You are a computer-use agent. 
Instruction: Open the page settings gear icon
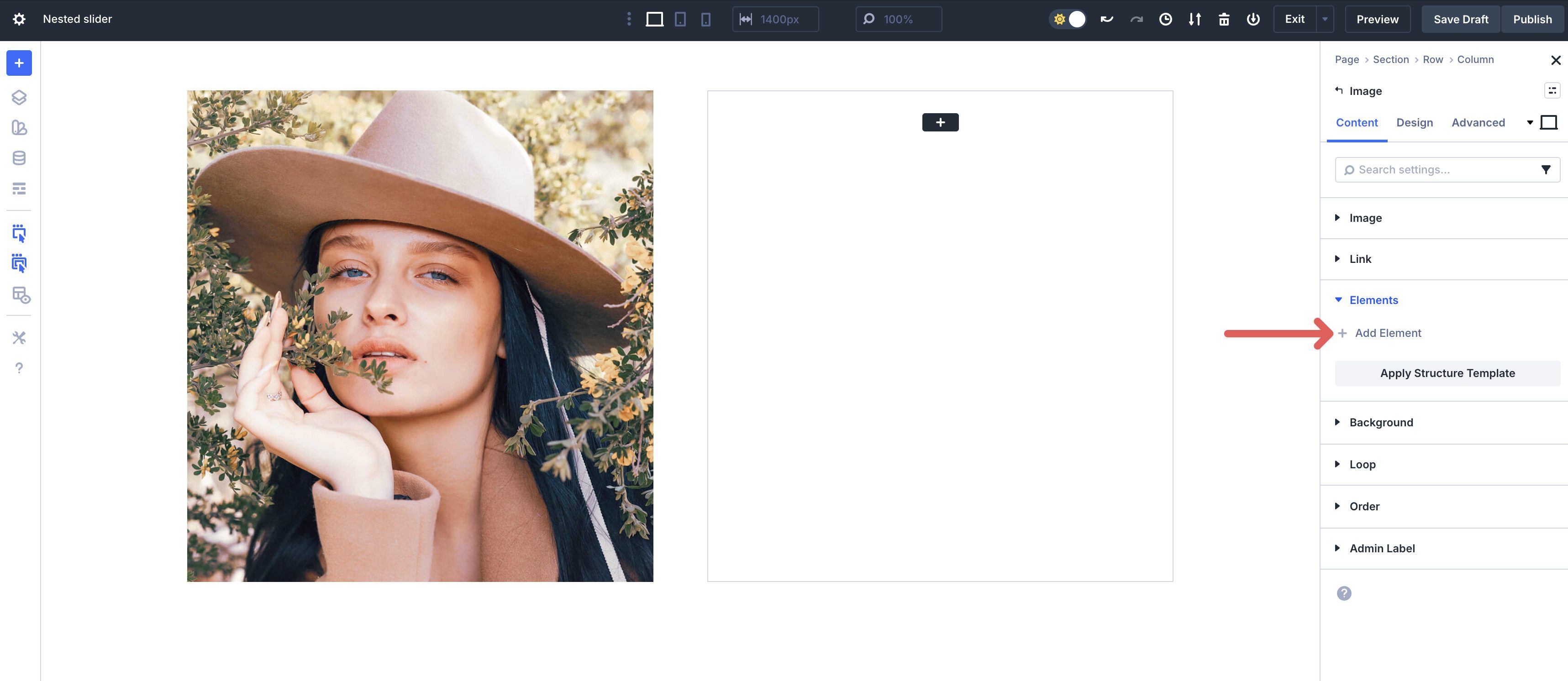point(19,19)
